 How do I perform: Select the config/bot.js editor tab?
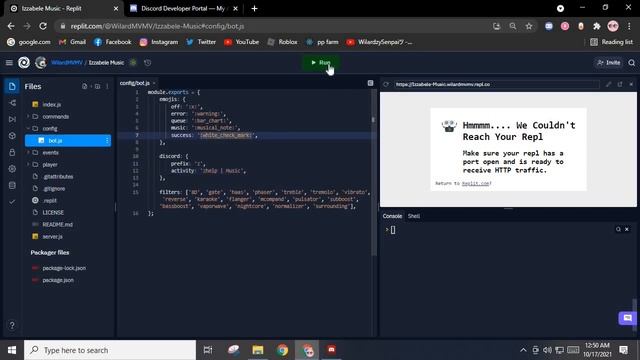tap(137, 83)
